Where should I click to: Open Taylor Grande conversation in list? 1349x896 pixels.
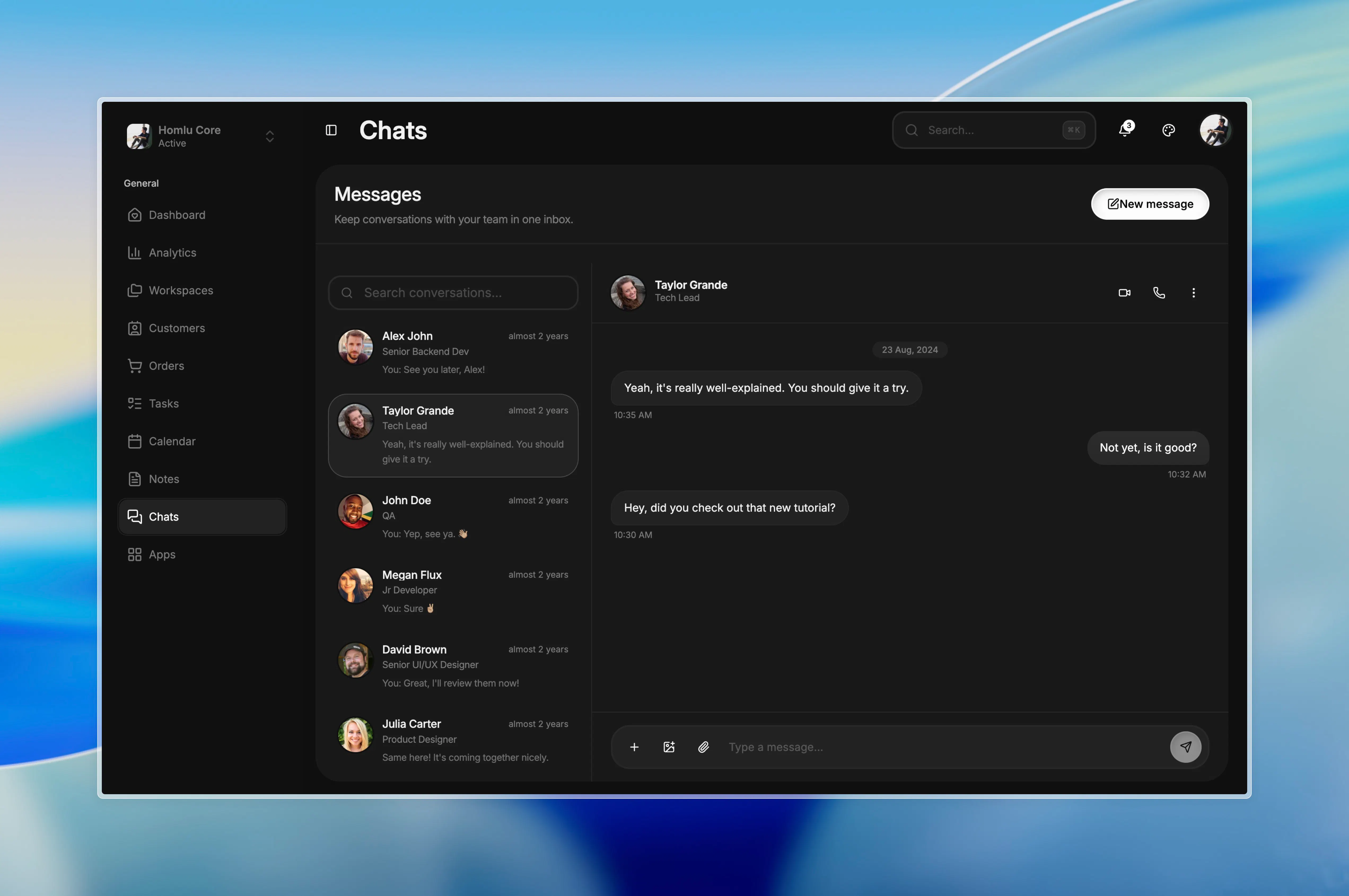(x=453, y=436)
